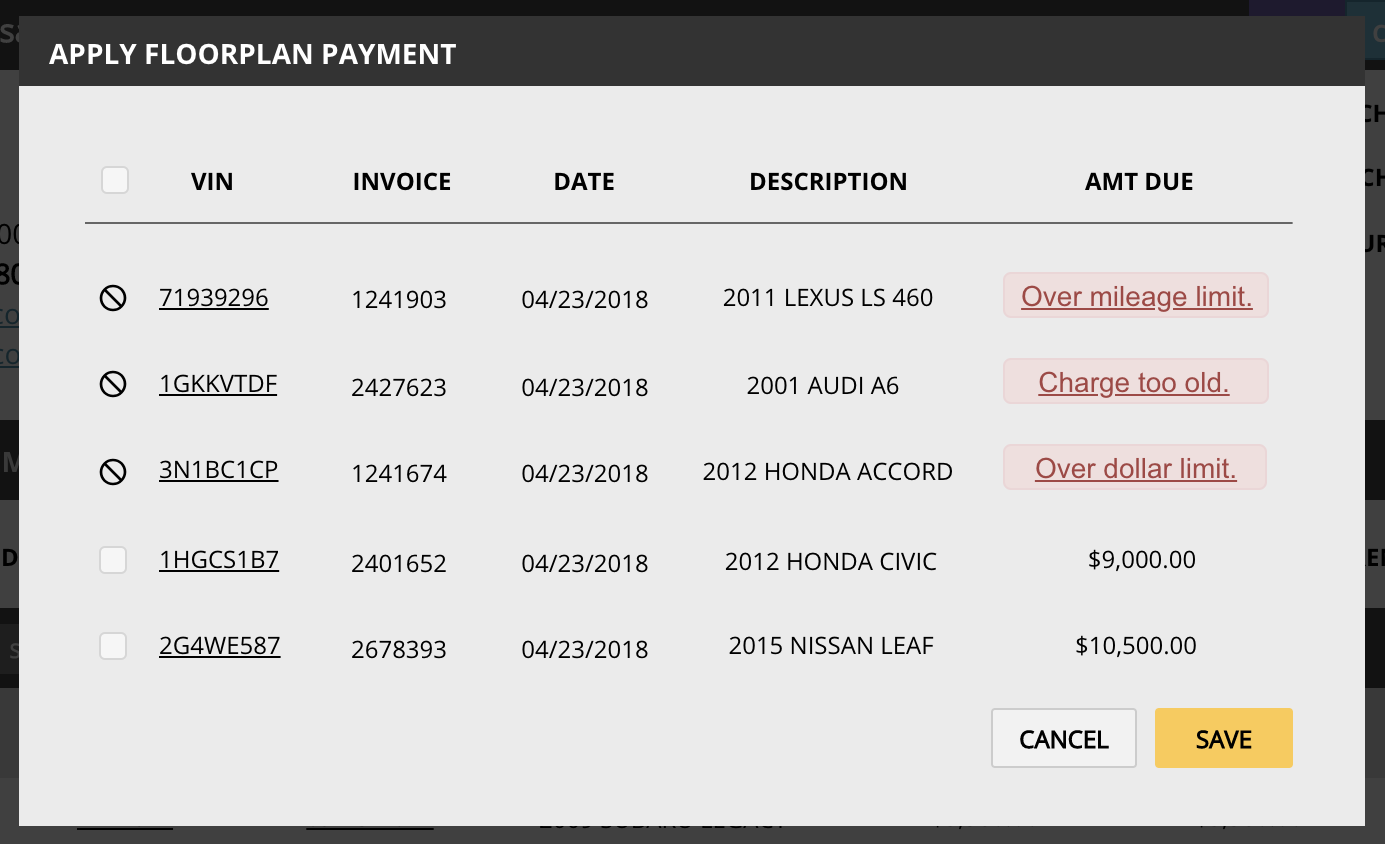The height and width of the screenshot is (844, 1385).
Task: Click the VIN column header
Action: coord(212,182)
